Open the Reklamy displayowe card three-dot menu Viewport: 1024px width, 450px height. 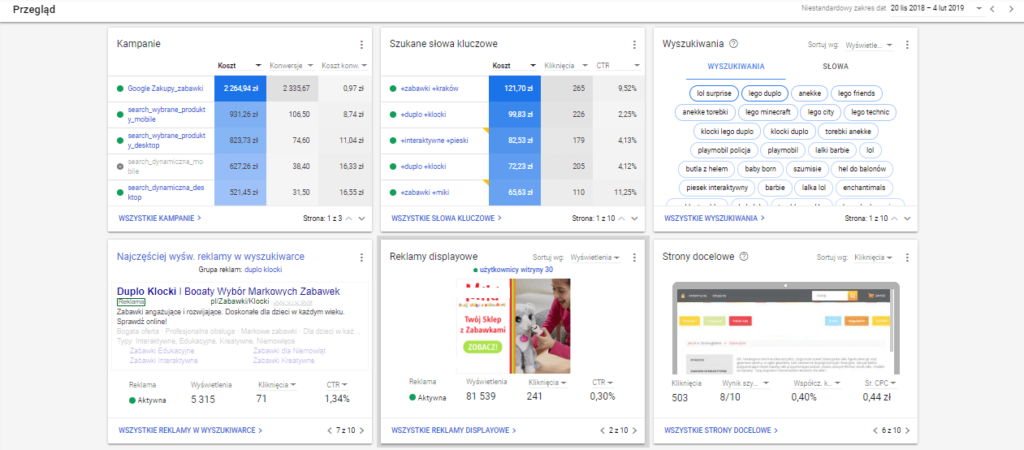coord(634,256)
